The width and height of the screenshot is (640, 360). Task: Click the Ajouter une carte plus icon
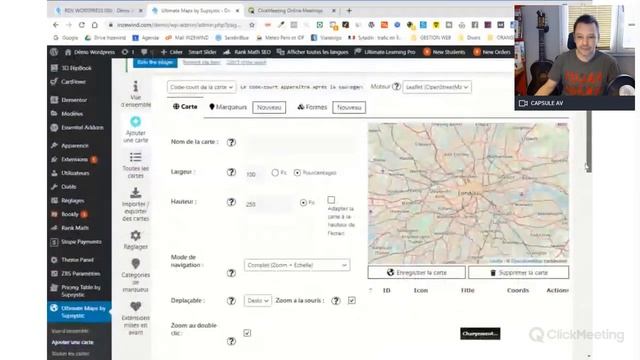(136, 122)
